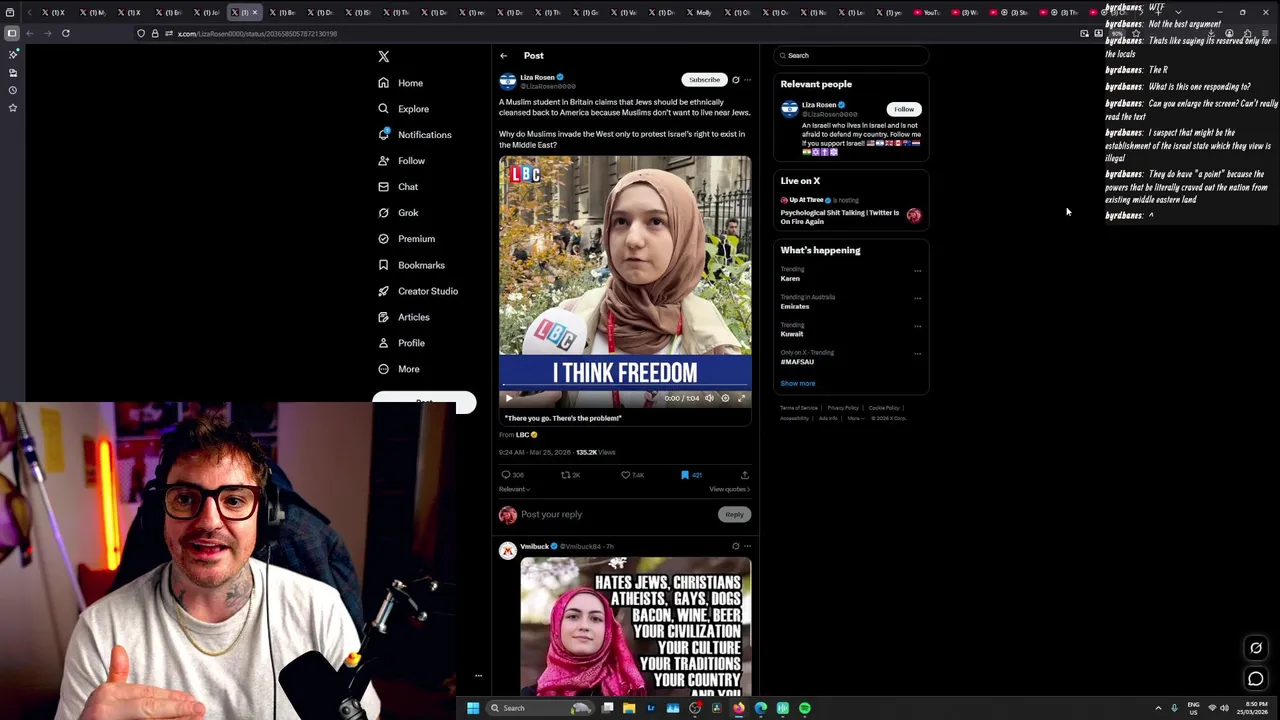Click the padlock site info icon

[154, 33]
